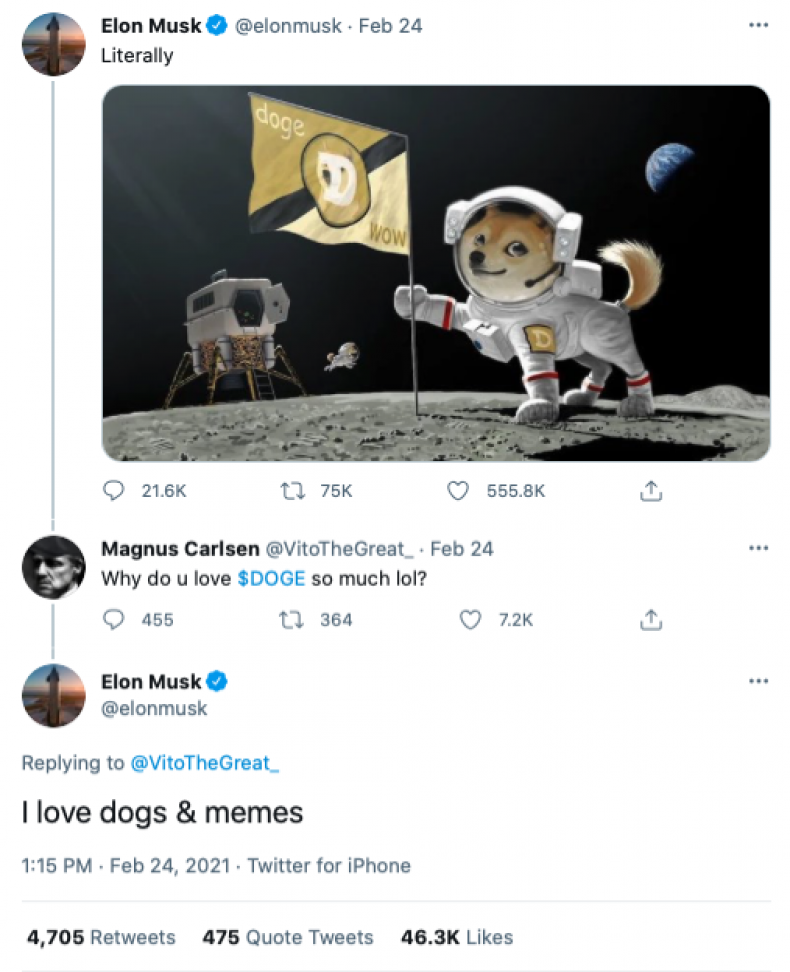
Task: Open the @VitoTheGreat_ mention link
Action: click(205, 763)
